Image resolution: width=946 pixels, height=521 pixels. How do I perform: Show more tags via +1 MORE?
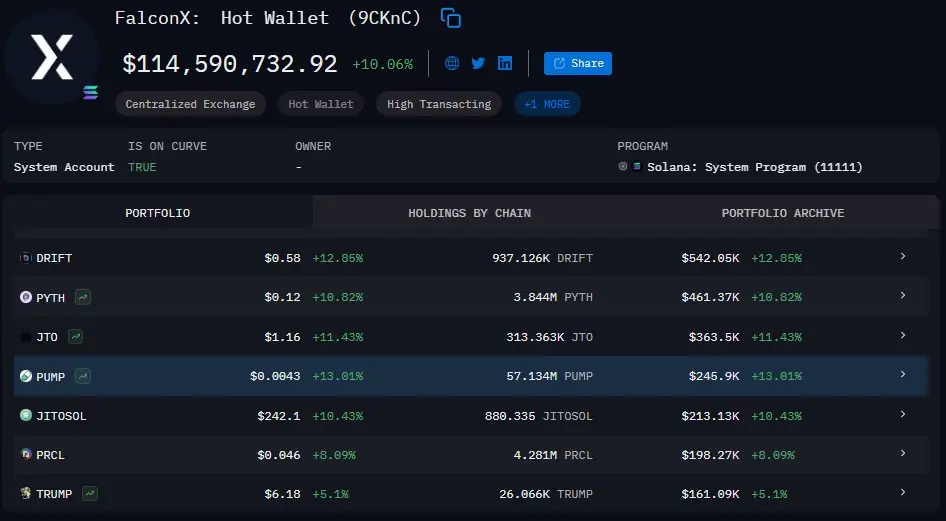coord(547,104)
